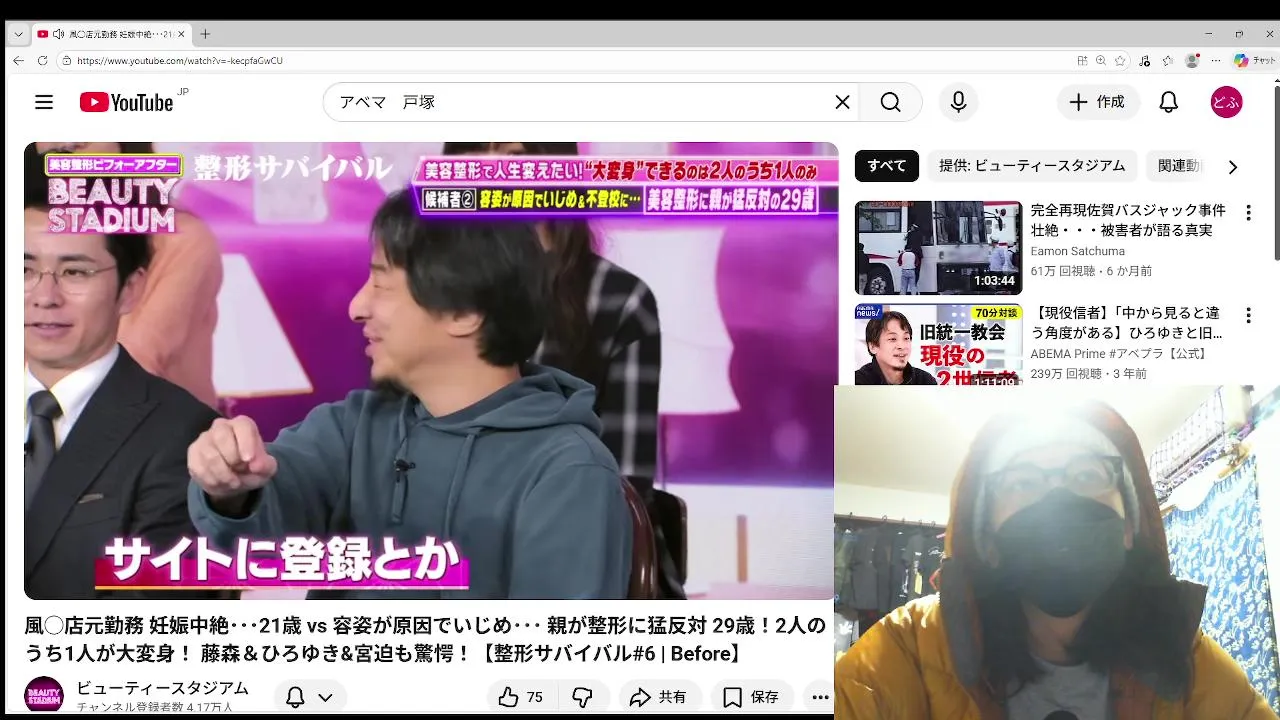
Task: Open options menu for 佐賀バスジャック video
Action: pyautogui.click(x=1248, y=213)
